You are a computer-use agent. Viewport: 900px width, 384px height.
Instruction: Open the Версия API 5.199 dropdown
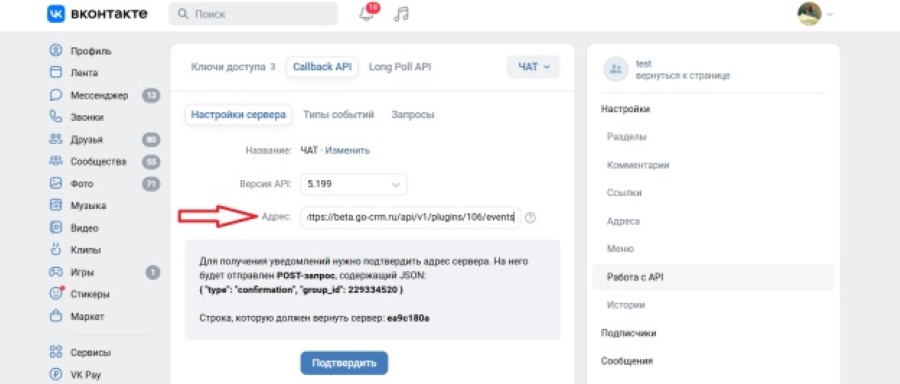354,184
